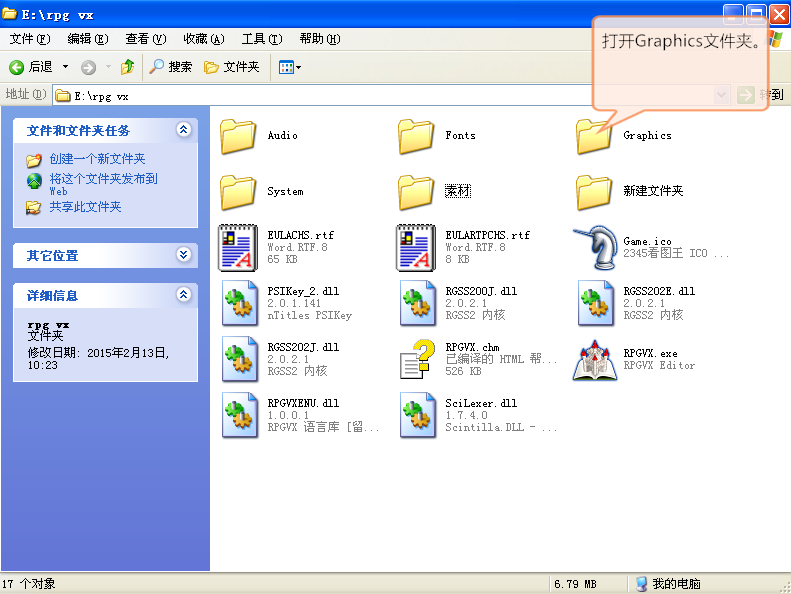Select the EULACHS.rtf document icon
The height and width of the screenshot is (594, 791).
click(x=238, y=248)
